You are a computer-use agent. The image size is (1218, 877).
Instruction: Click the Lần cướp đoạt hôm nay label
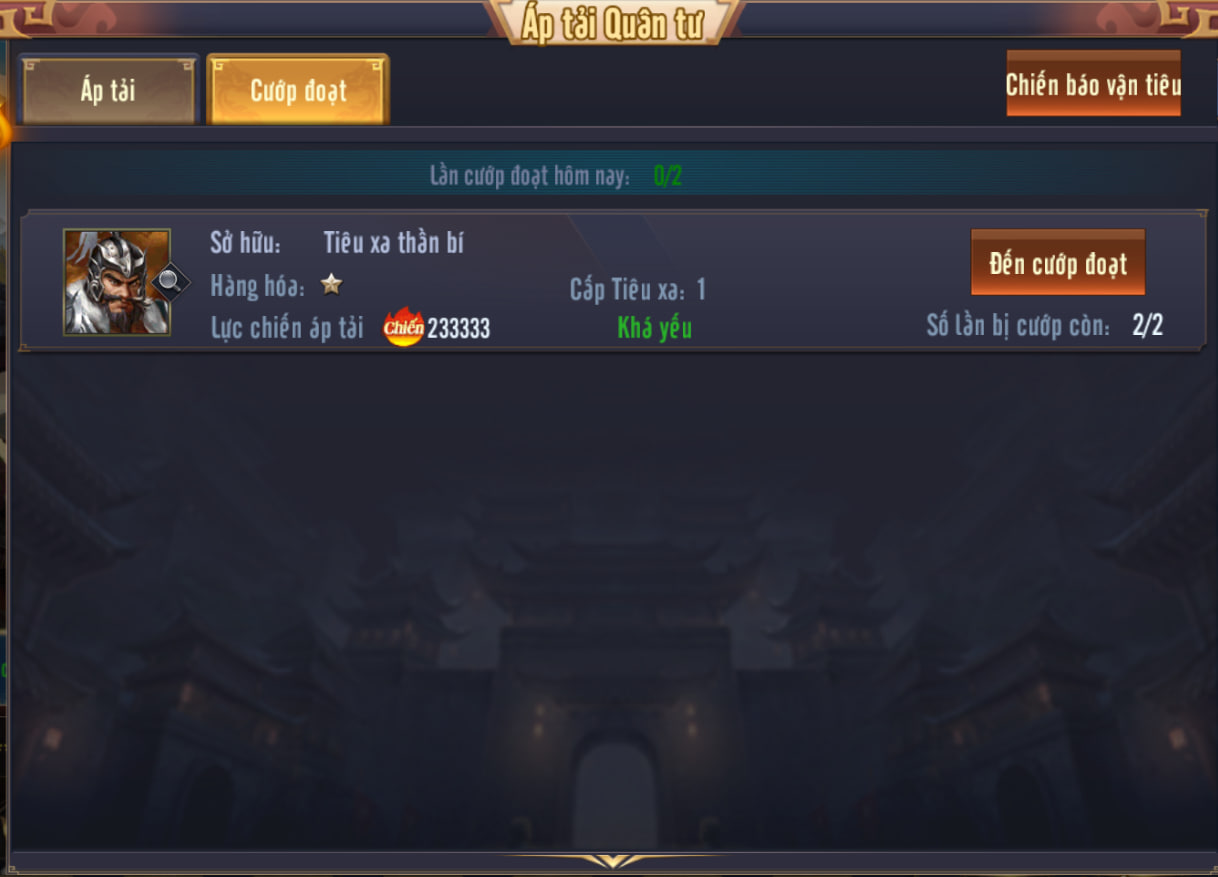tap(530, 177)
